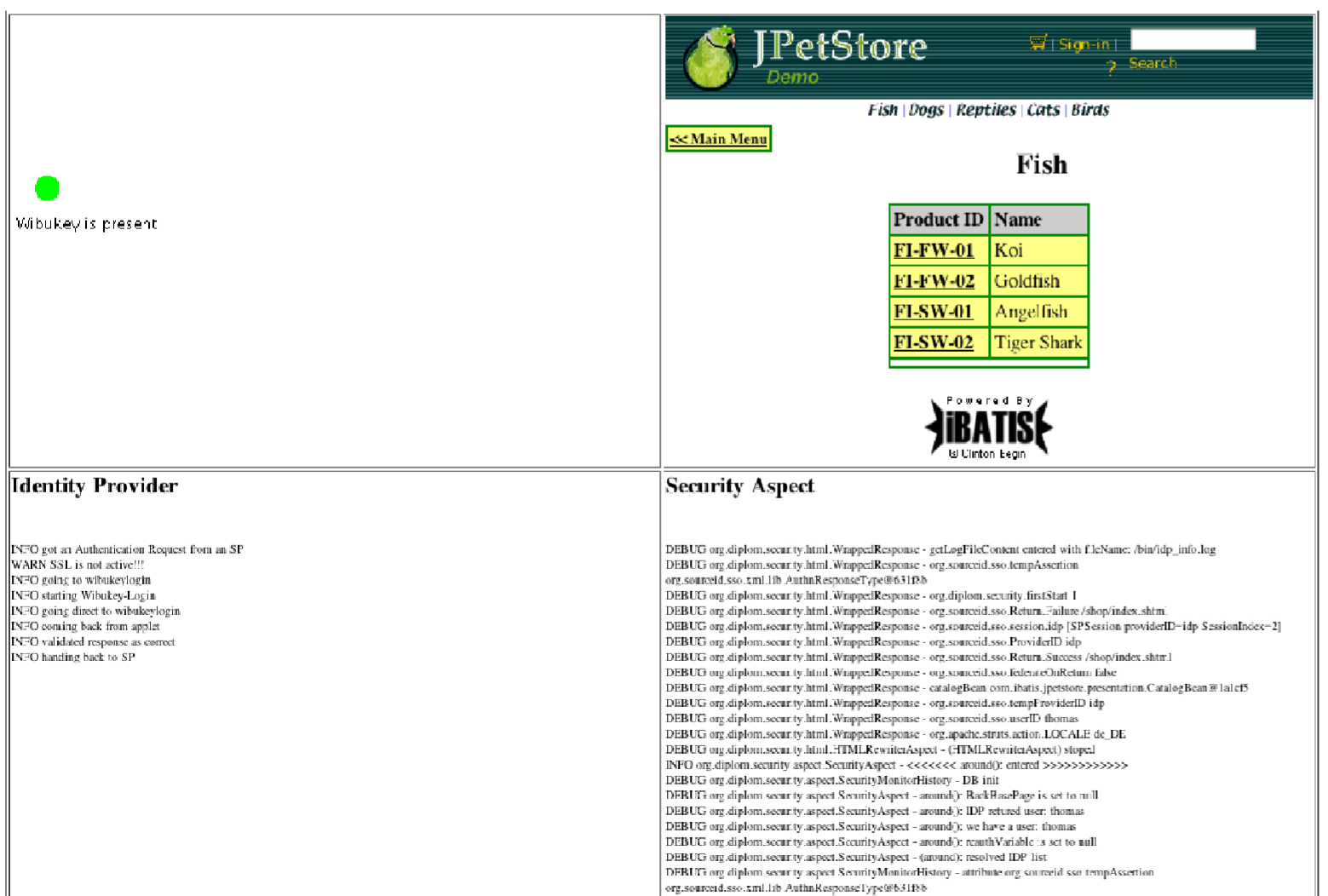The width and height of the screenshot is (1328, 896).
Task: Return via the Main Menu button
Action: point(718,139)
